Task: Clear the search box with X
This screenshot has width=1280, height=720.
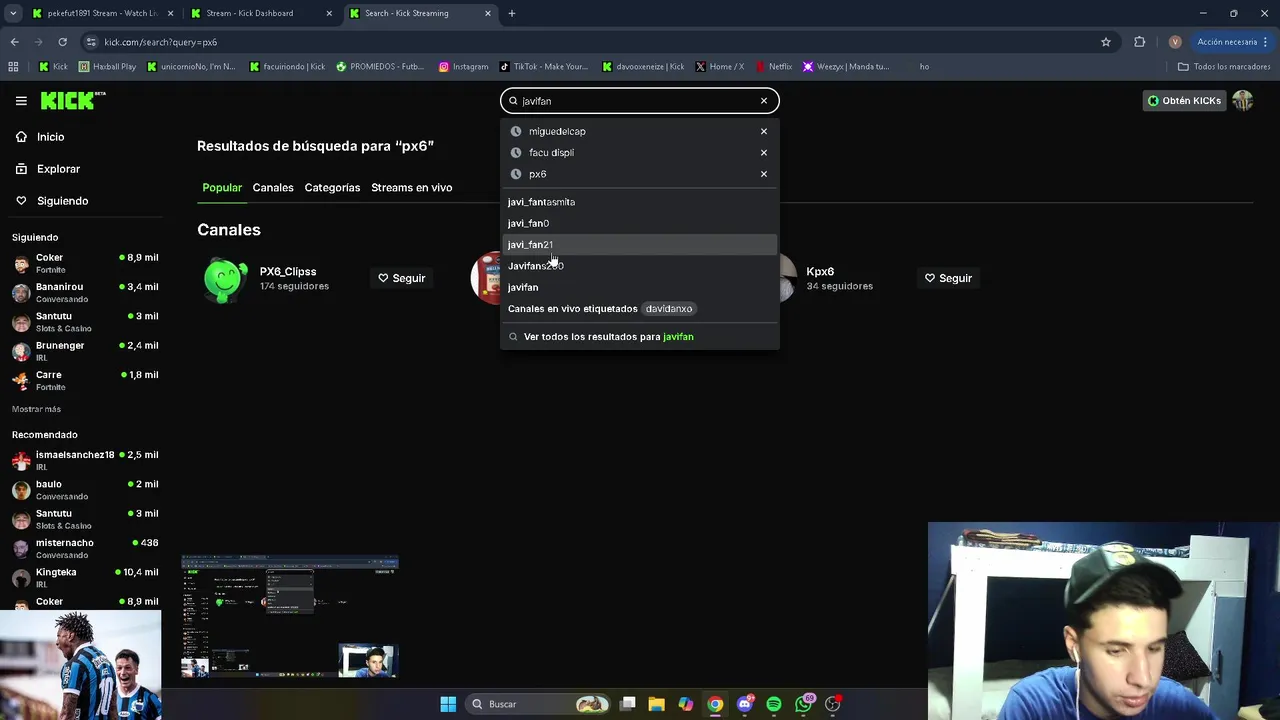Action: tap(764, 101)
